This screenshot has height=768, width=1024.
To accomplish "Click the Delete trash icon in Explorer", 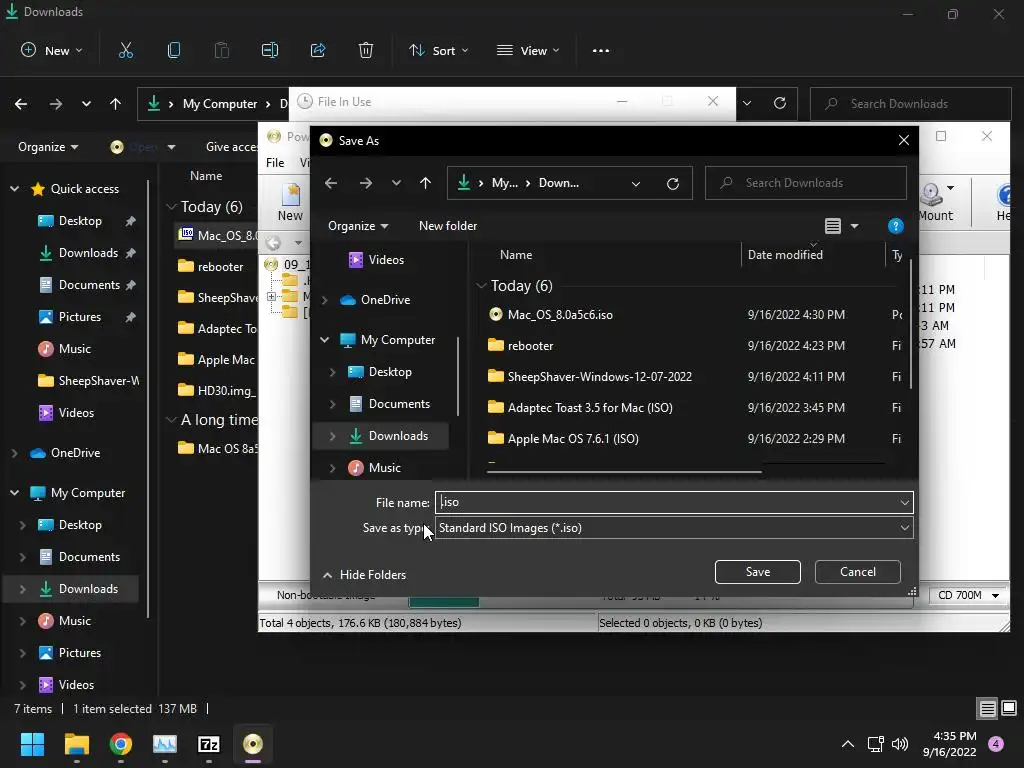I will 366,50.
